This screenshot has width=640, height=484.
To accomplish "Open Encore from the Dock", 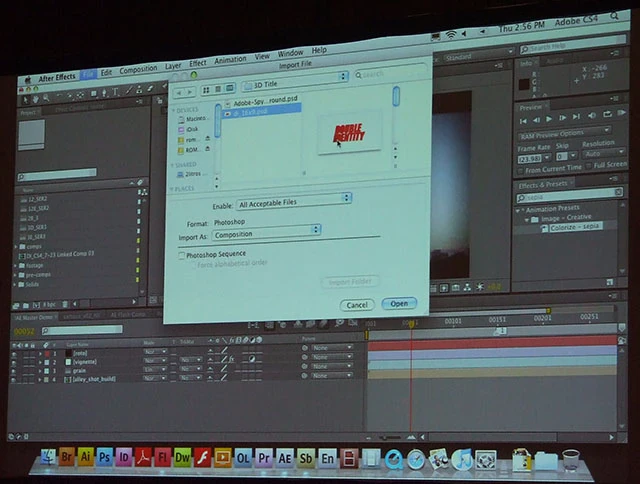I will 327,459.
